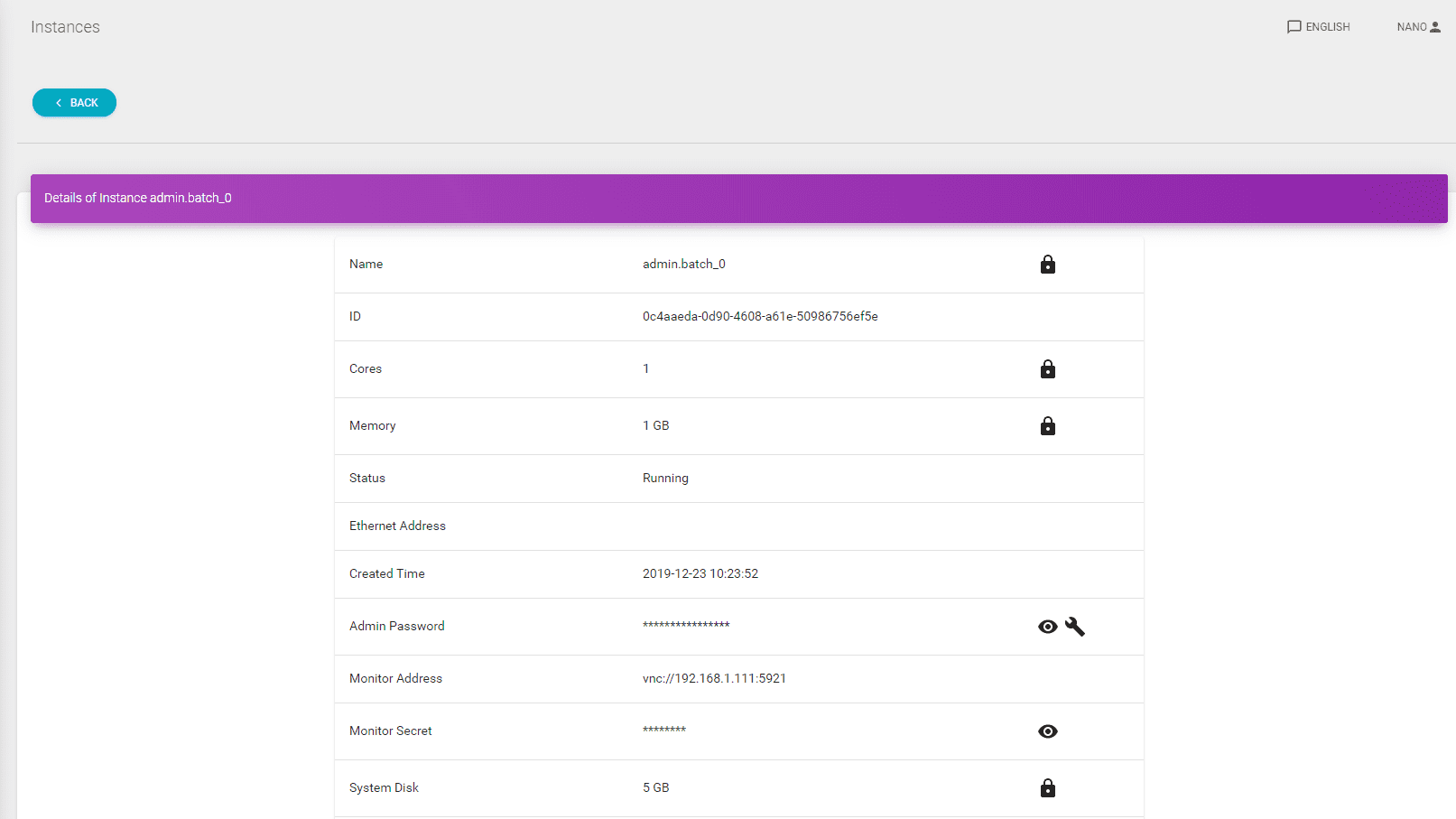Click the masked Monitor Secret asterisks
The height and width of the screenshot is (819, 1456).
(663, 731)
